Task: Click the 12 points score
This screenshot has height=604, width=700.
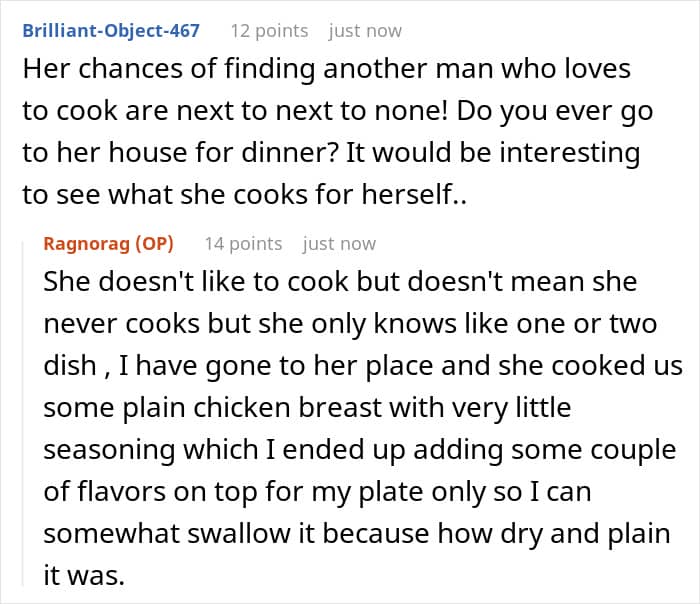Action: pos(269,31)
